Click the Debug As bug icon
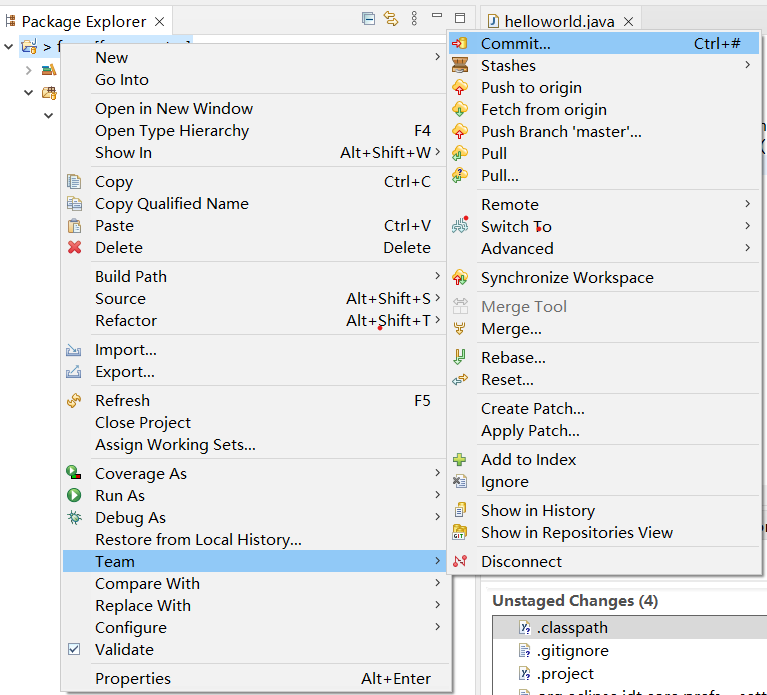The image size is (767, 695). coord(74,517)
